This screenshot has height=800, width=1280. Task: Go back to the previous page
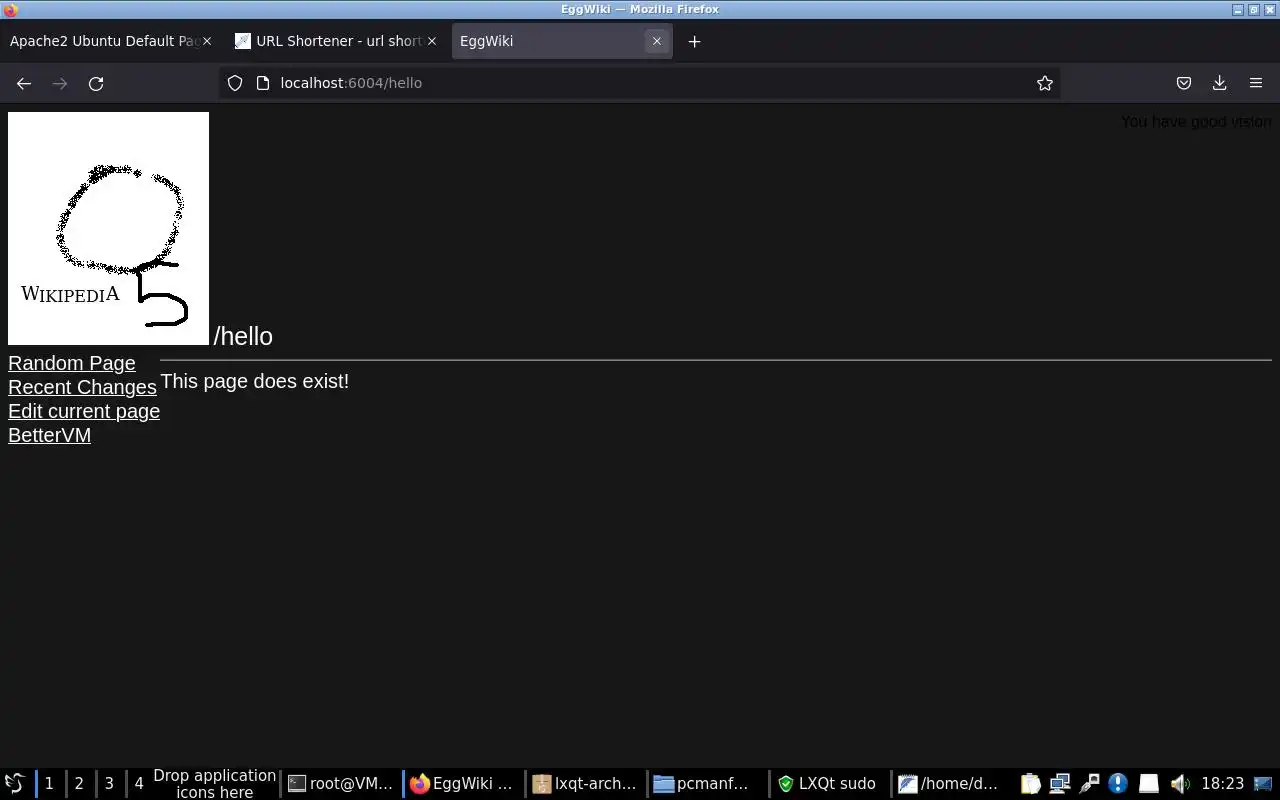tap(24, 83)
